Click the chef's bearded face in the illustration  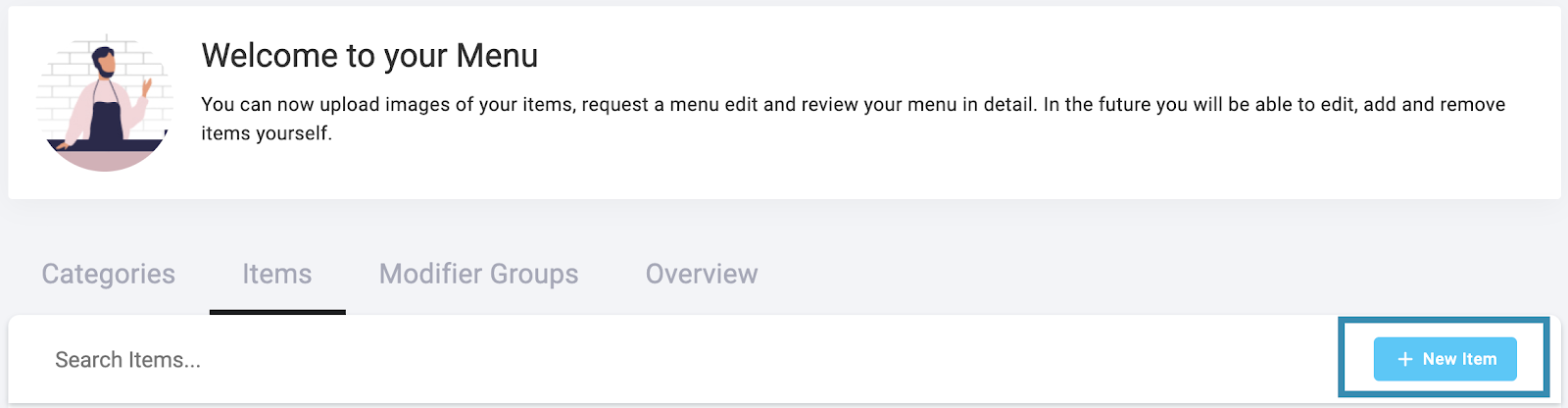pyautogui.click(x=104, y=66)
